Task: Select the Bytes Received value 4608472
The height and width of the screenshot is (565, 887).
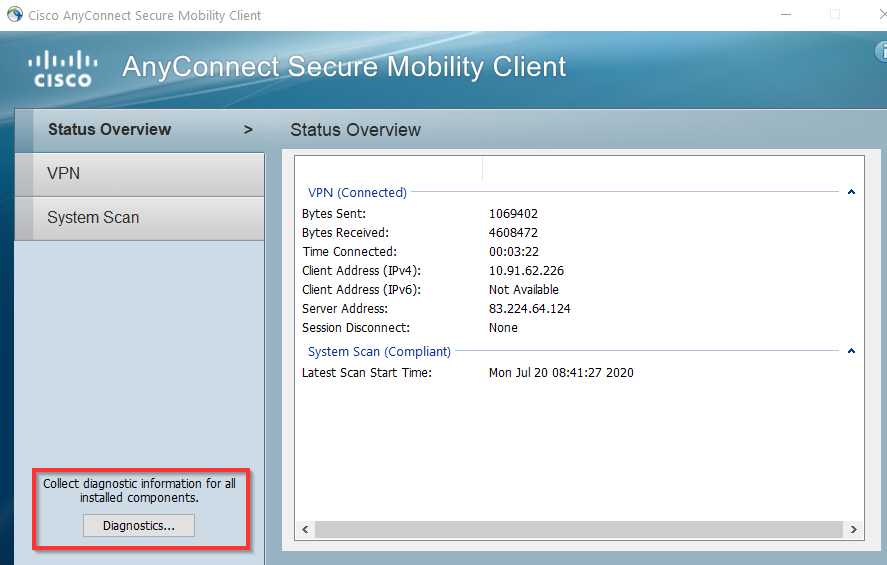Action: point(513,233)
